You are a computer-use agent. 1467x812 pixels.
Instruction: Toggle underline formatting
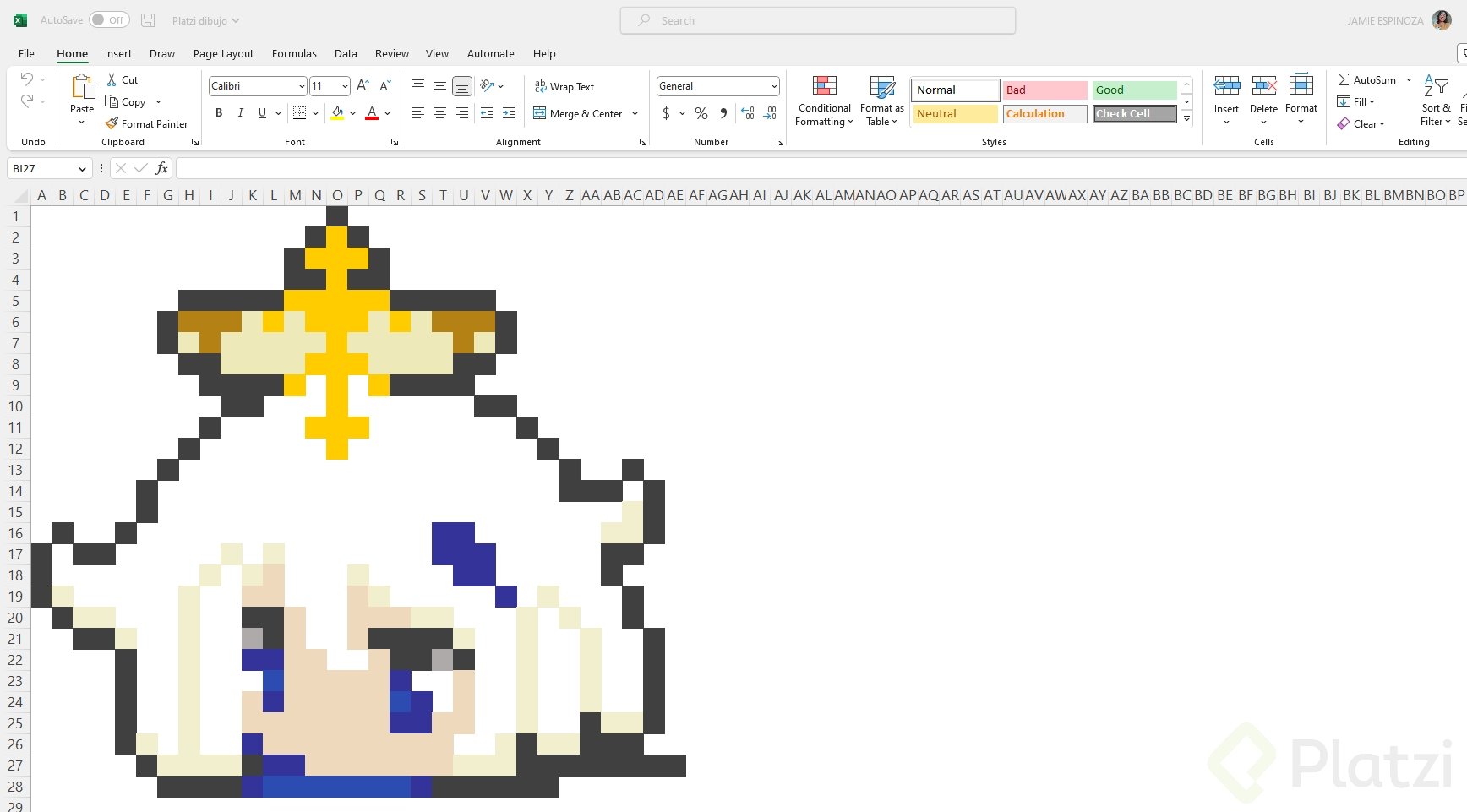pos(262,113)
